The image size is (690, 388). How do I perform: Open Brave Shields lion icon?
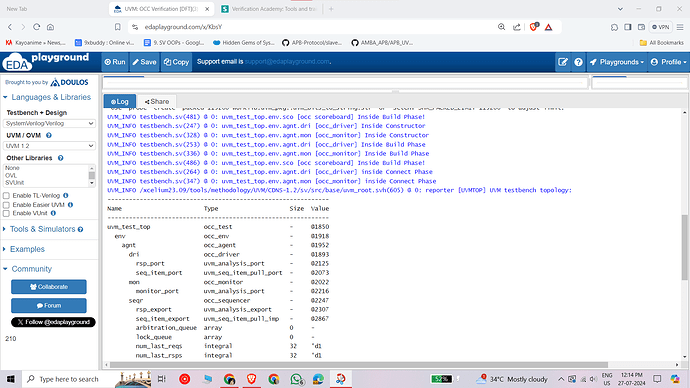coord(534,27)
